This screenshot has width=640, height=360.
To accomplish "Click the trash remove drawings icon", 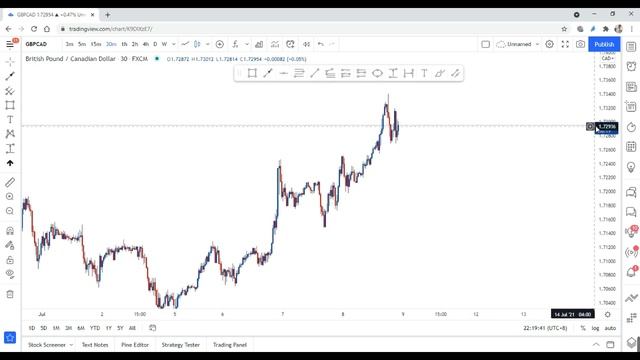I will point(10,294).
